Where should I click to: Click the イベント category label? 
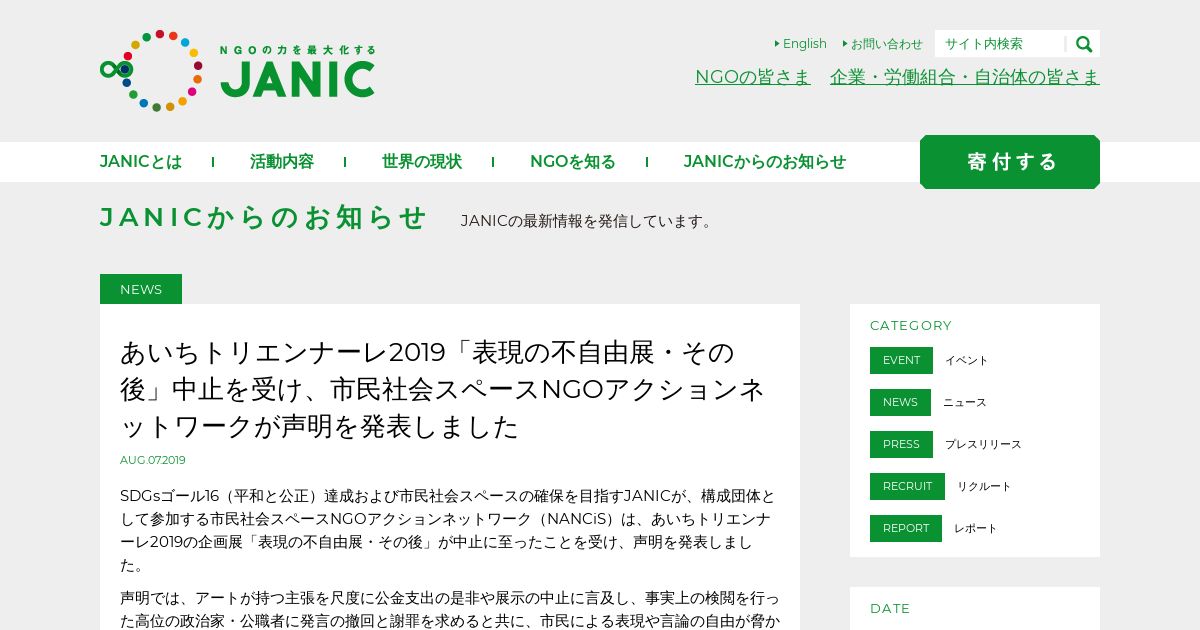click(967, 361)
